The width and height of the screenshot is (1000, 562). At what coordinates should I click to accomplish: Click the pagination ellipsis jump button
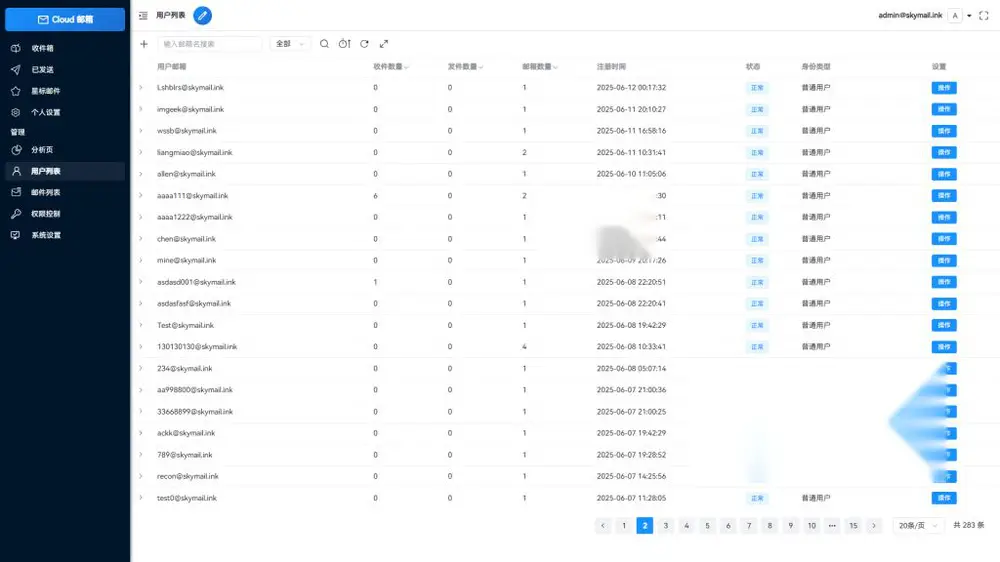(x=832, y=526)
